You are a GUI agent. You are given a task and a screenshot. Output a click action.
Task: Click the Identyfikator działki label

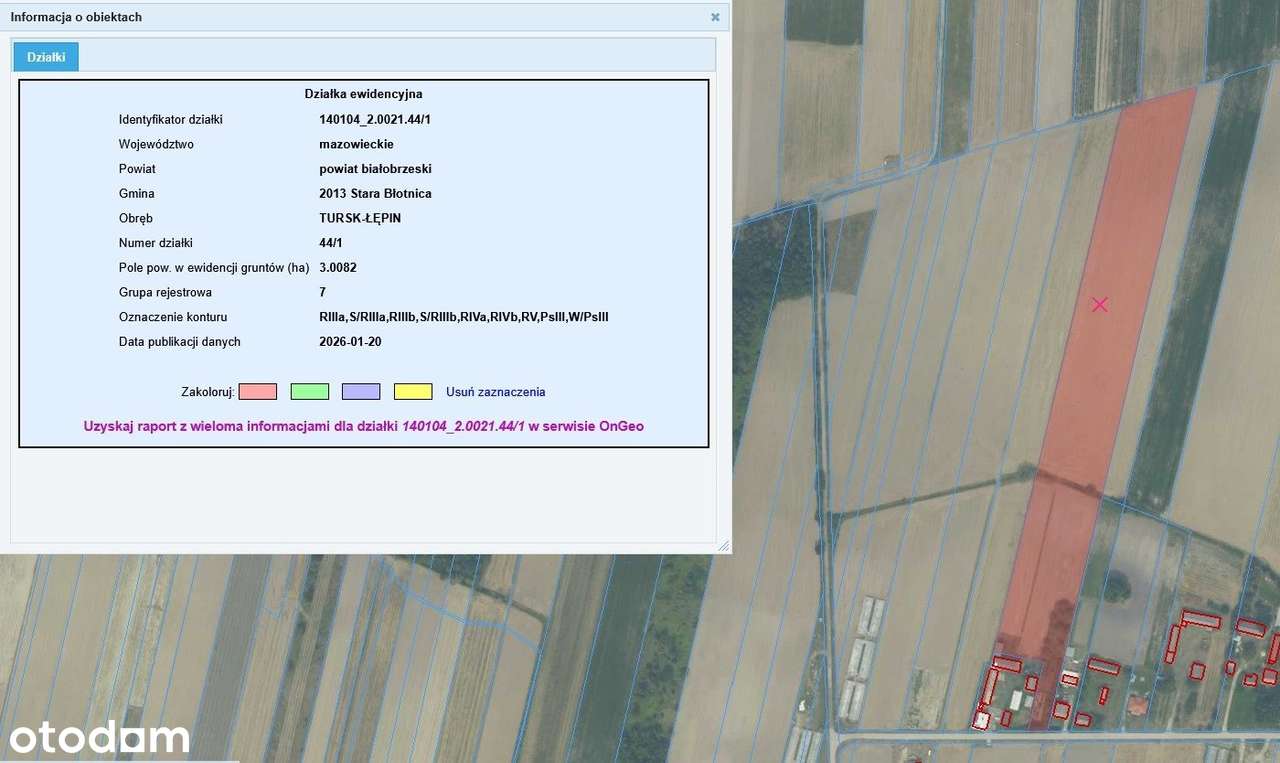170,119
